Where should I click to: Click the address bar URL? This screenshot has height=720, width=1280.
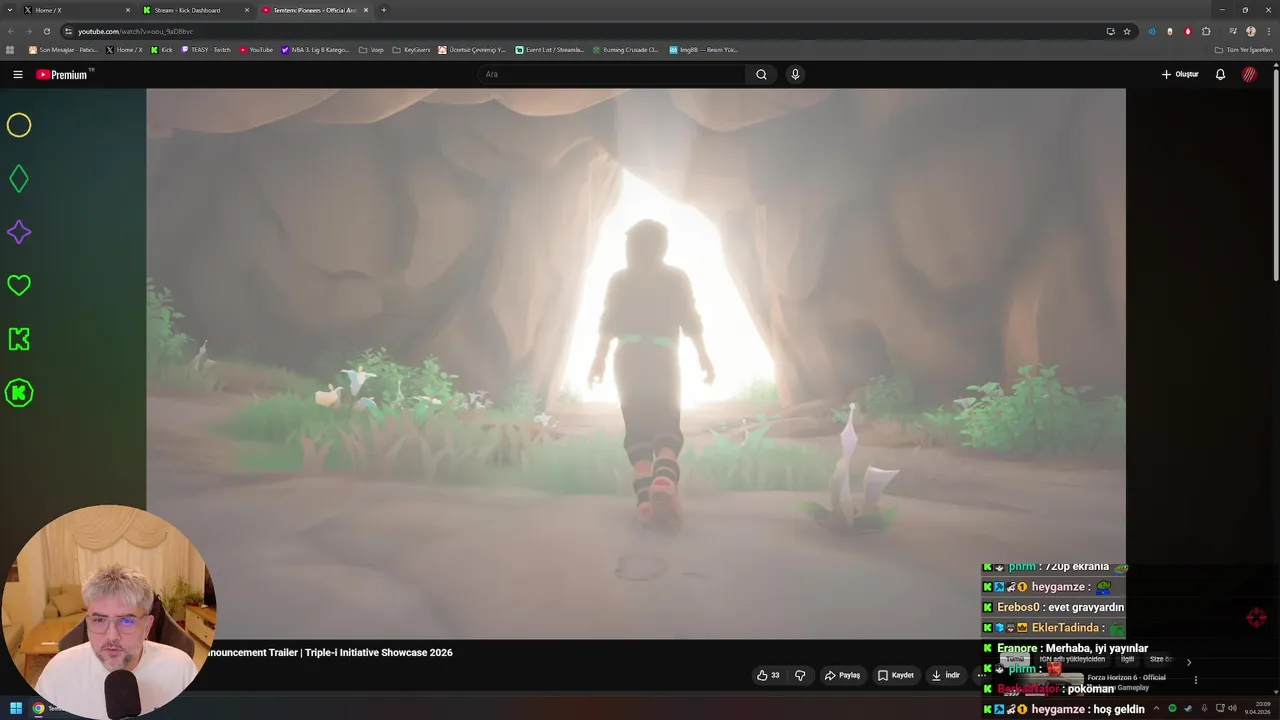coord(135,31)
